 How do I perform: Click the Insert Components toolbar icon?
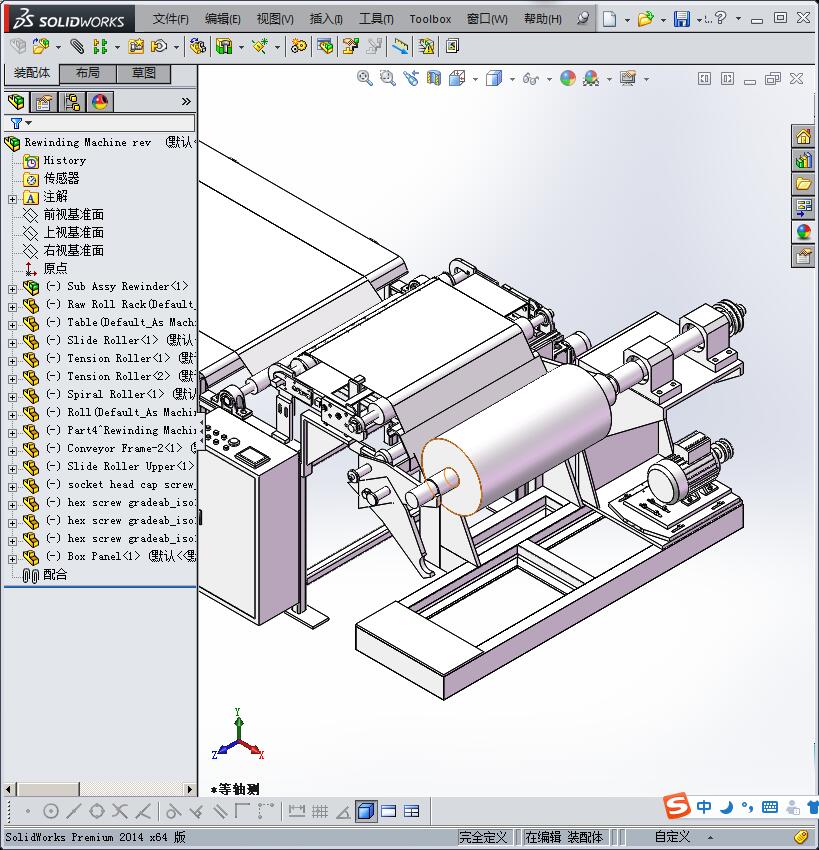click(40, 47)
